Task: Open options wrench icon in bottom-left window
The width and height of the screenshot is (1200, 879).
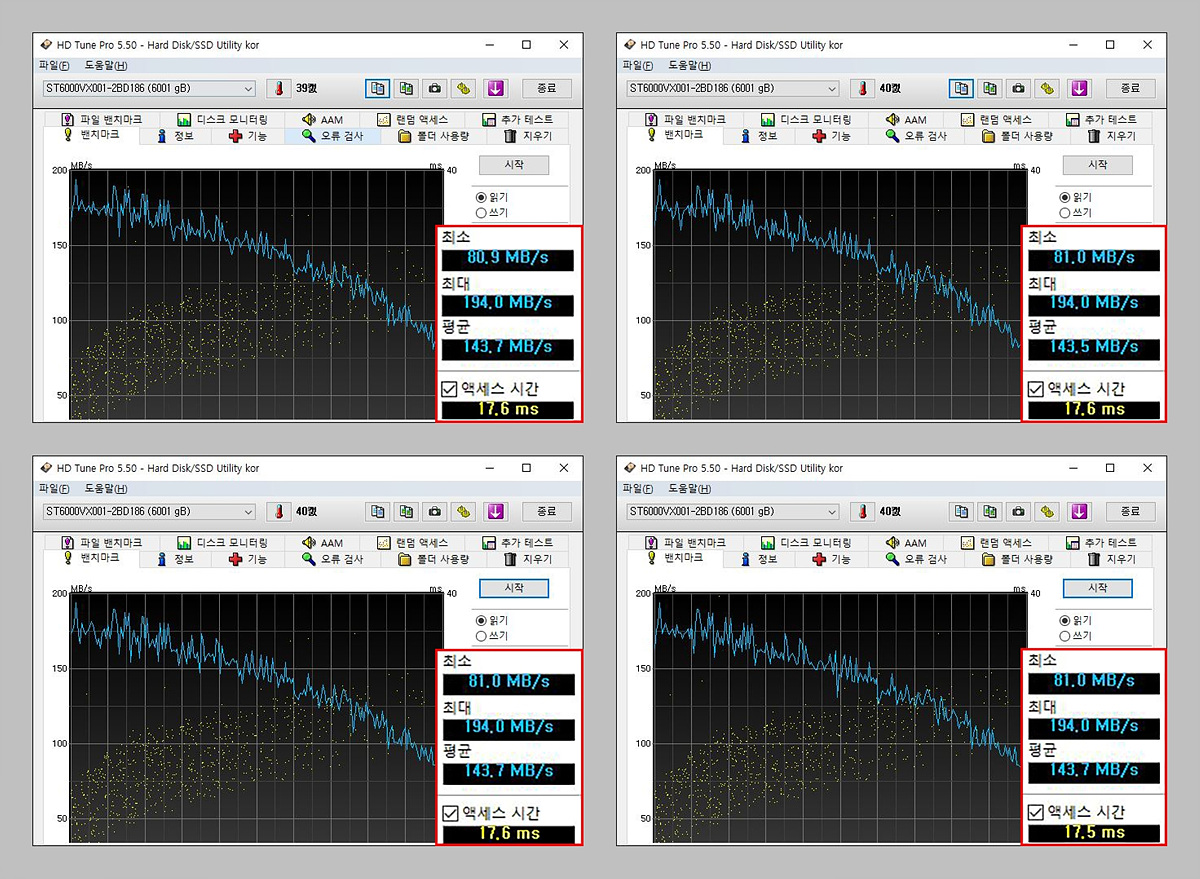Action: pos(464,511)
